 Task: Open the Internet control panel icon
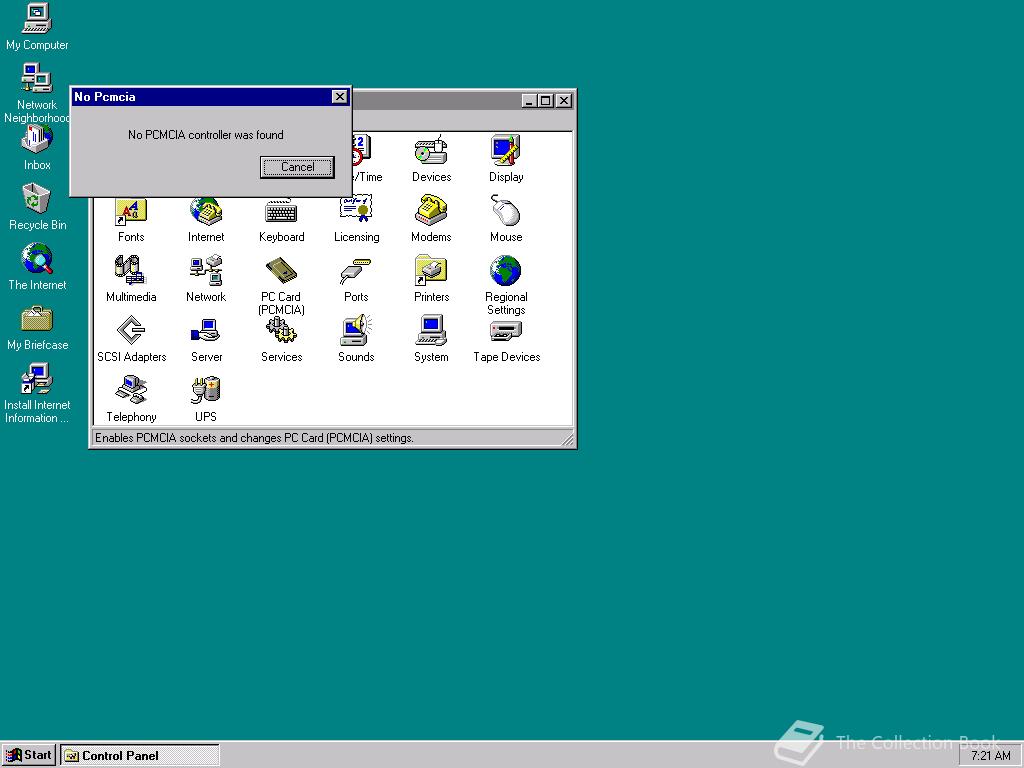click(x=206, y=221)
